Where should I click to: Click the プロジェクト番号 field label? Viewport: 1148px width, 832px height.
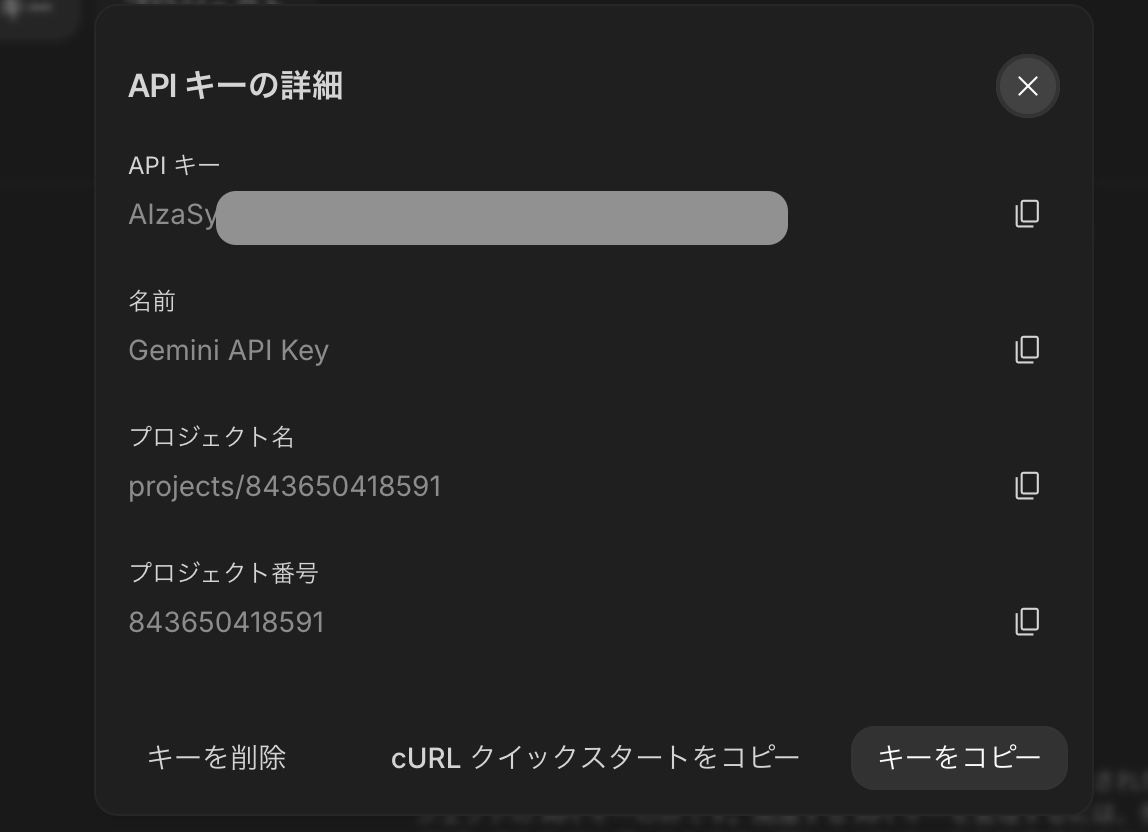pyautogui.click(x=223, y=573)
